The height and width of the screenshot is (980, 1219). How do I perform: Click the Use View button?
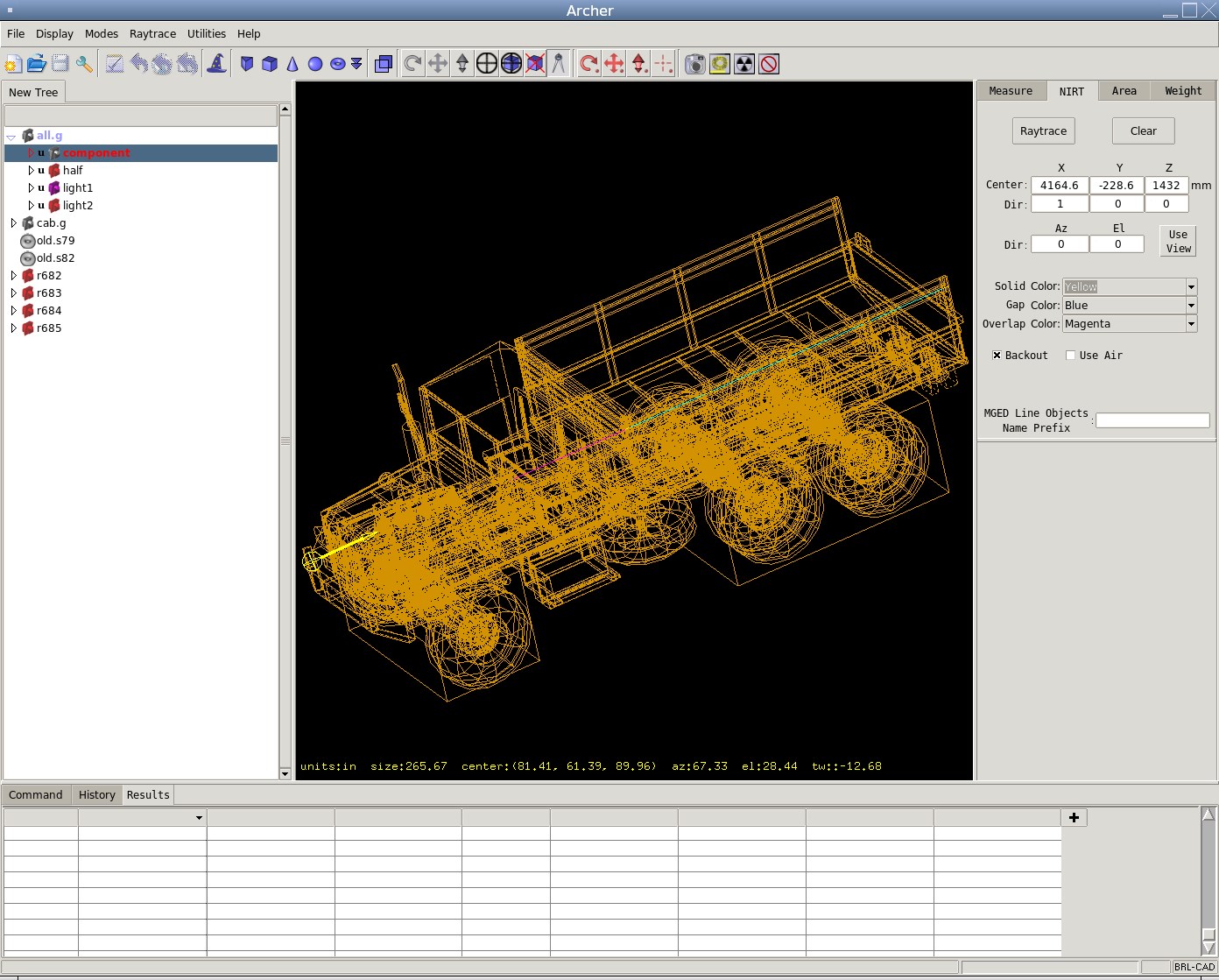click(1178, 242)
